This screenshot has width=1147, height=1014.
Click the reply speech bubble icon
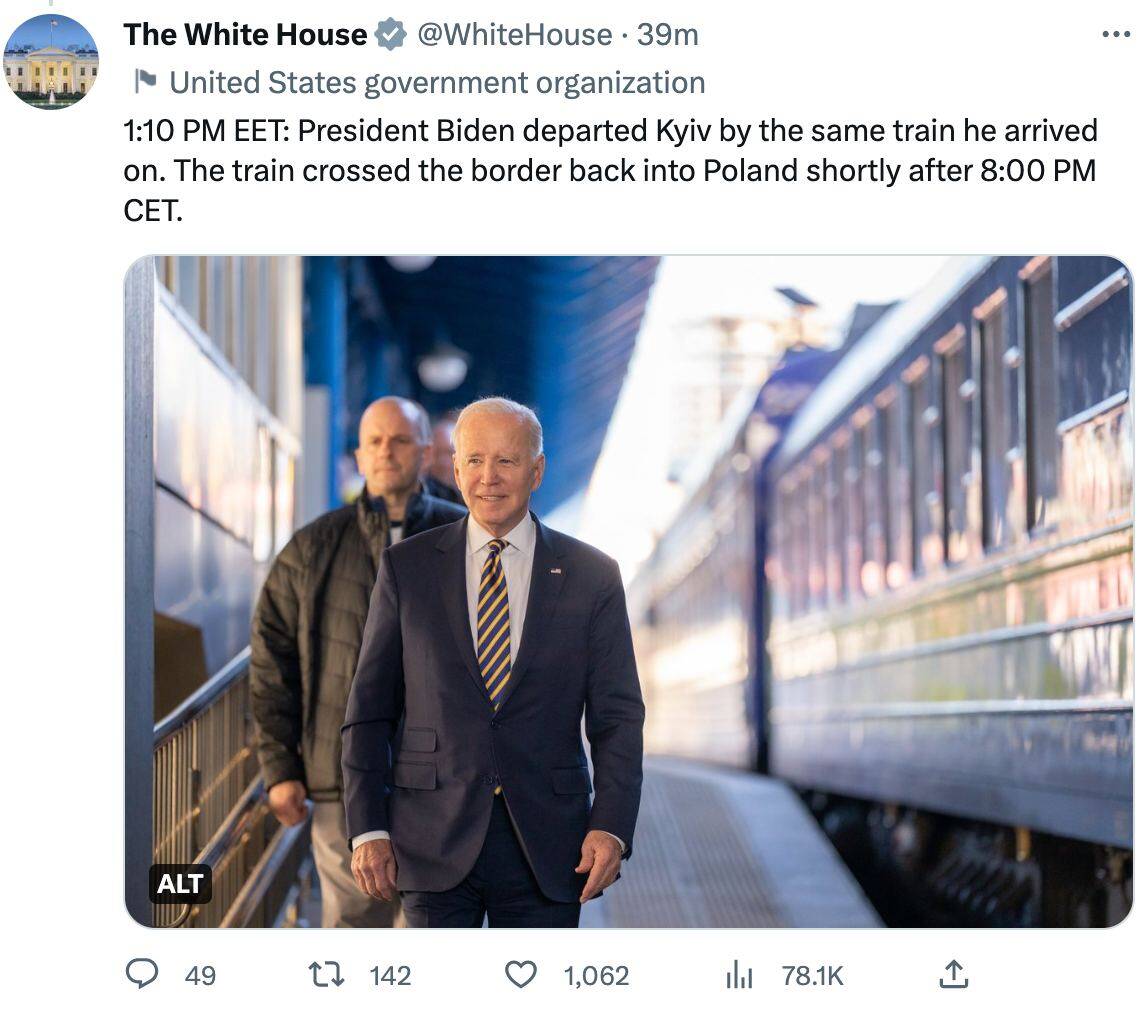coord(142,974)
